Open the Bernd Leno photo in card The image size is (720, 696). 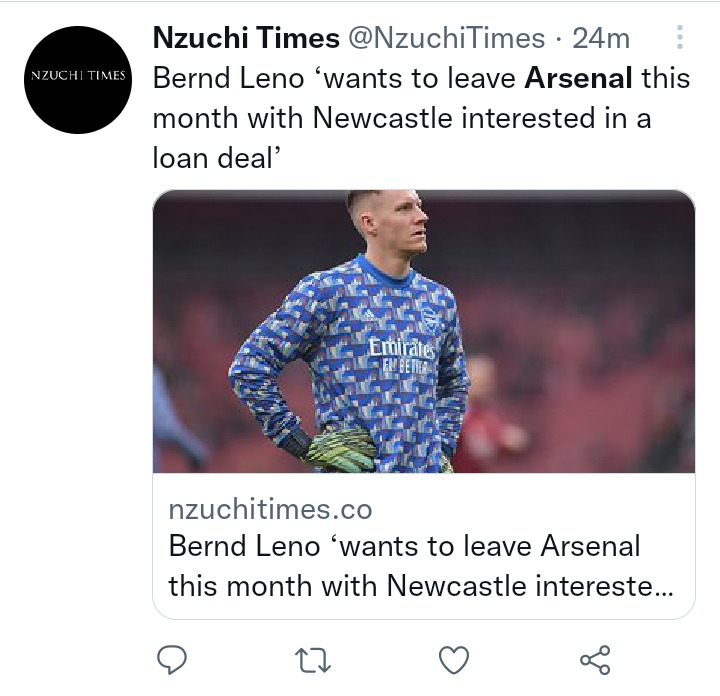click(x=423, y=331)
